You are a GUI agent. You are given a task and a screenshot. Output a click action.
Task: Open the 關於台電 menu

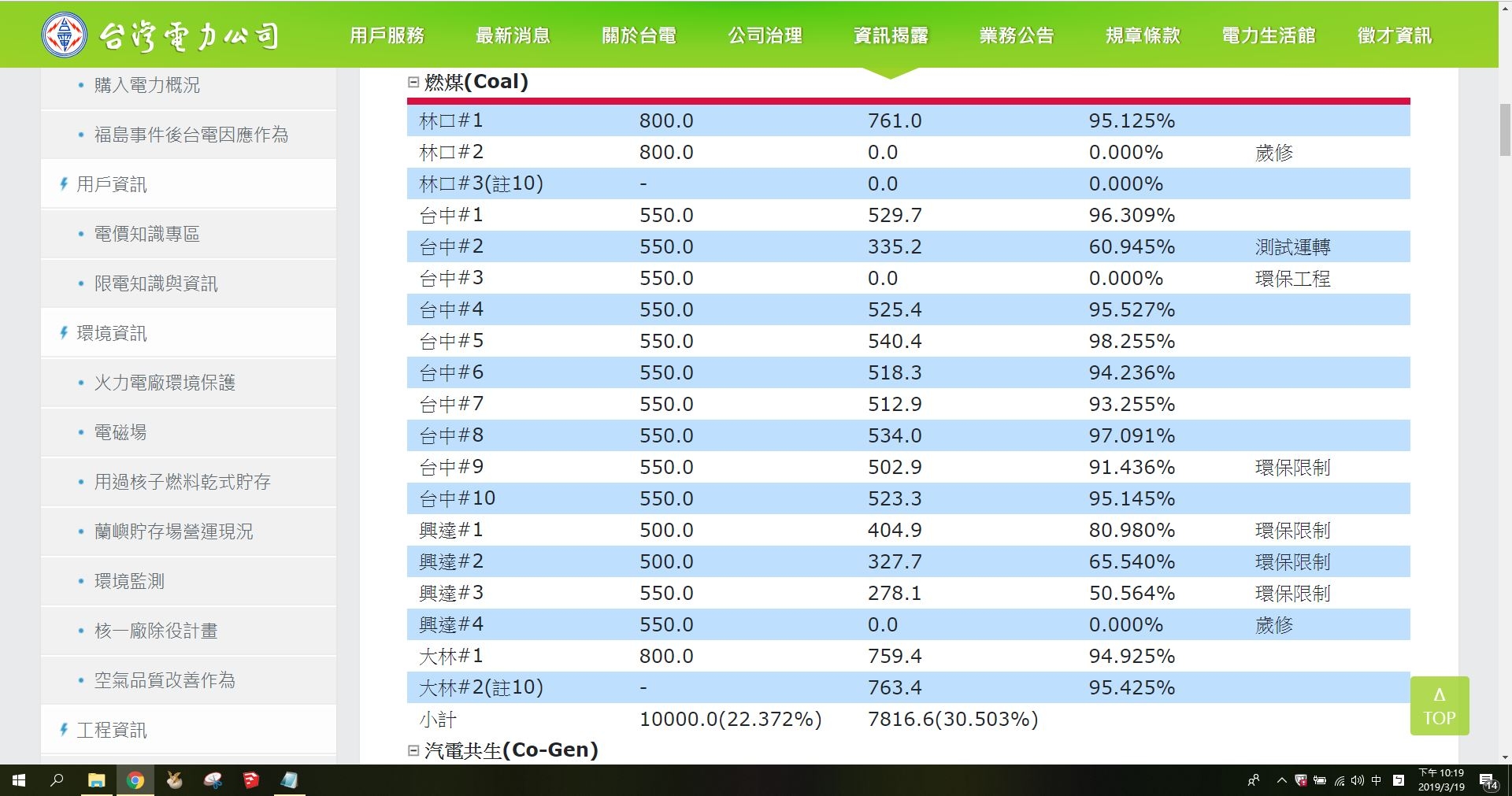pos(639,35)
